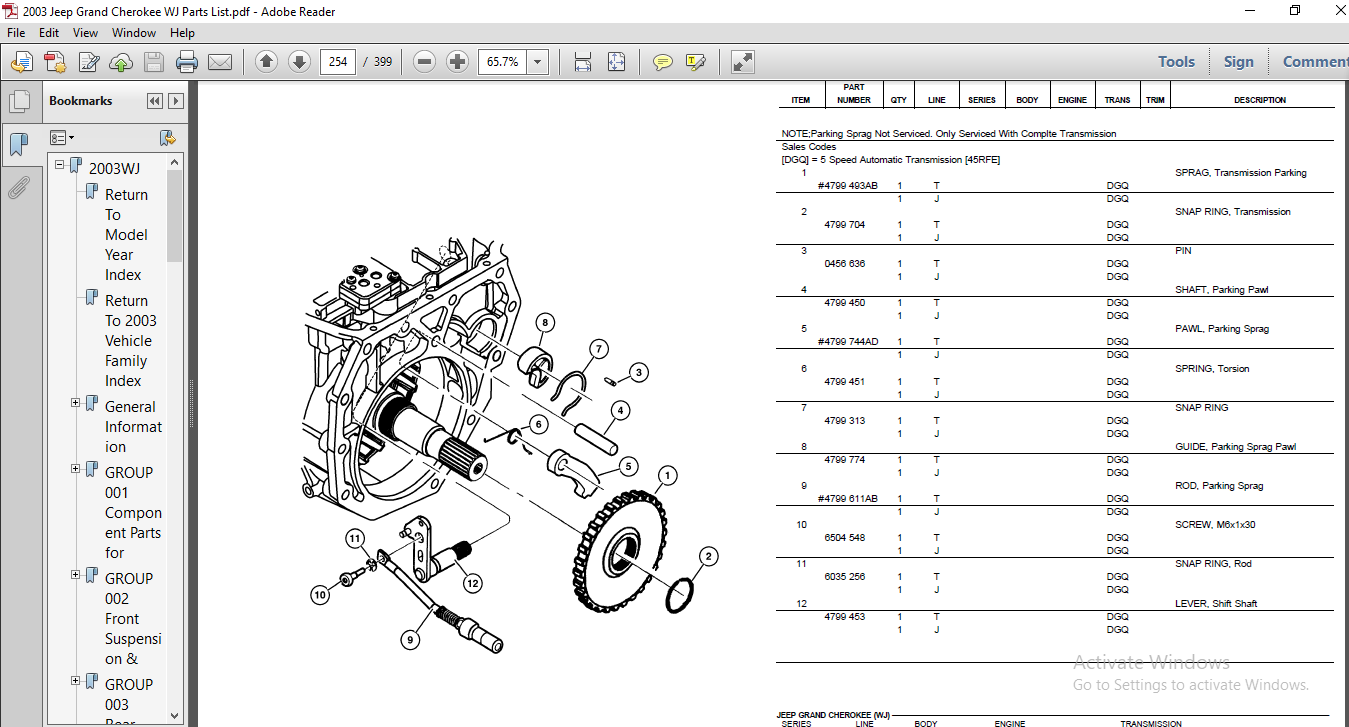Click the find current bookmark icon
The width and height of the screenshot is (1349, 727).
(x=168, y=137)
